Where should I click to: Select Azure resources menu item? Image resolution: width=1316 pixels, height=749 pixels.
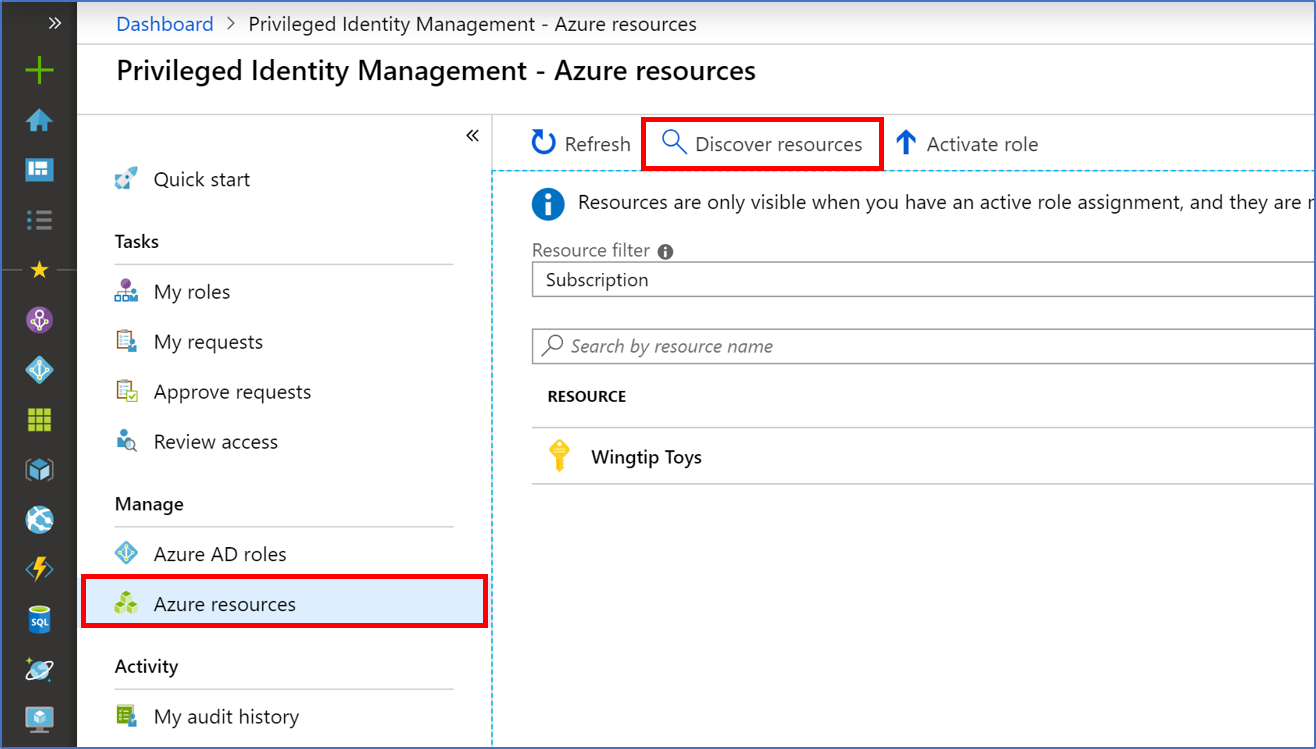225,604
